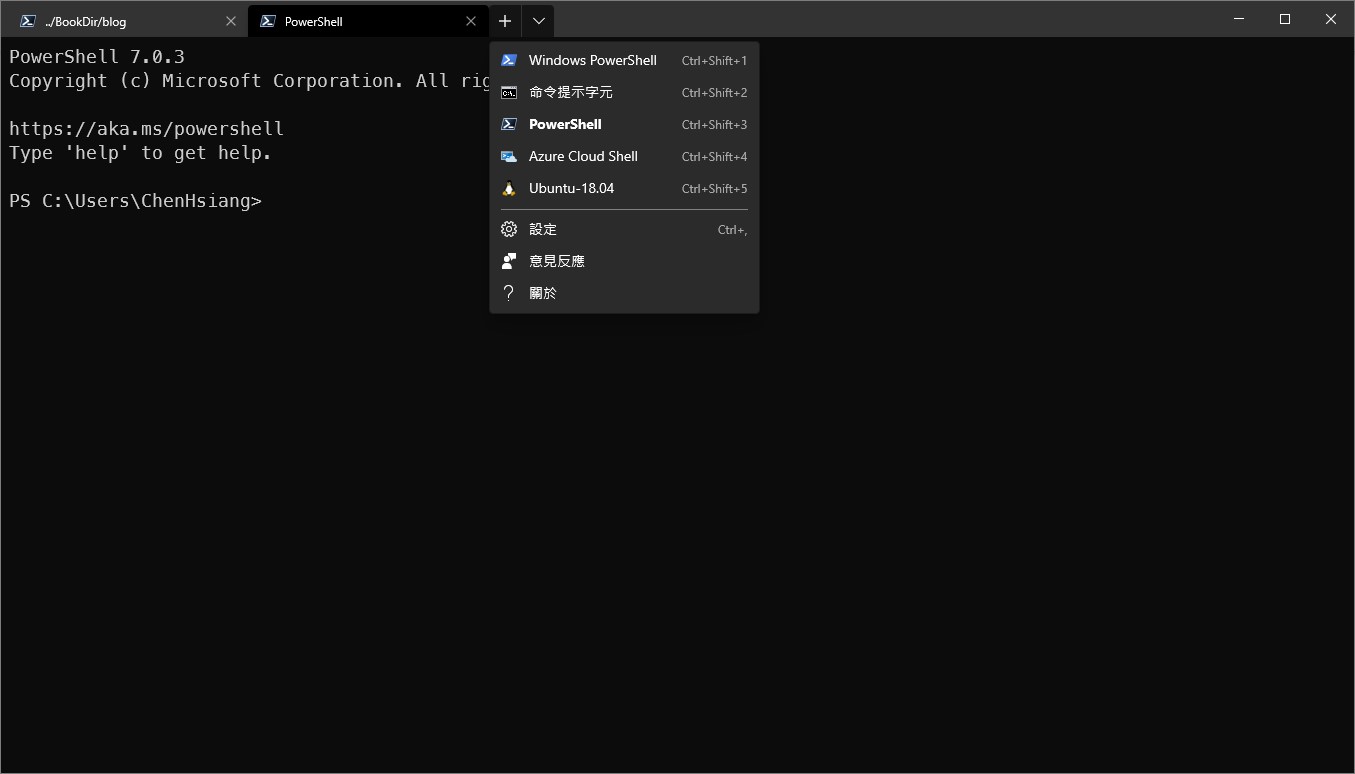1355x774 pixels.
Task: Click the Azure Cloud Shell icon
Action: [509, 157]
